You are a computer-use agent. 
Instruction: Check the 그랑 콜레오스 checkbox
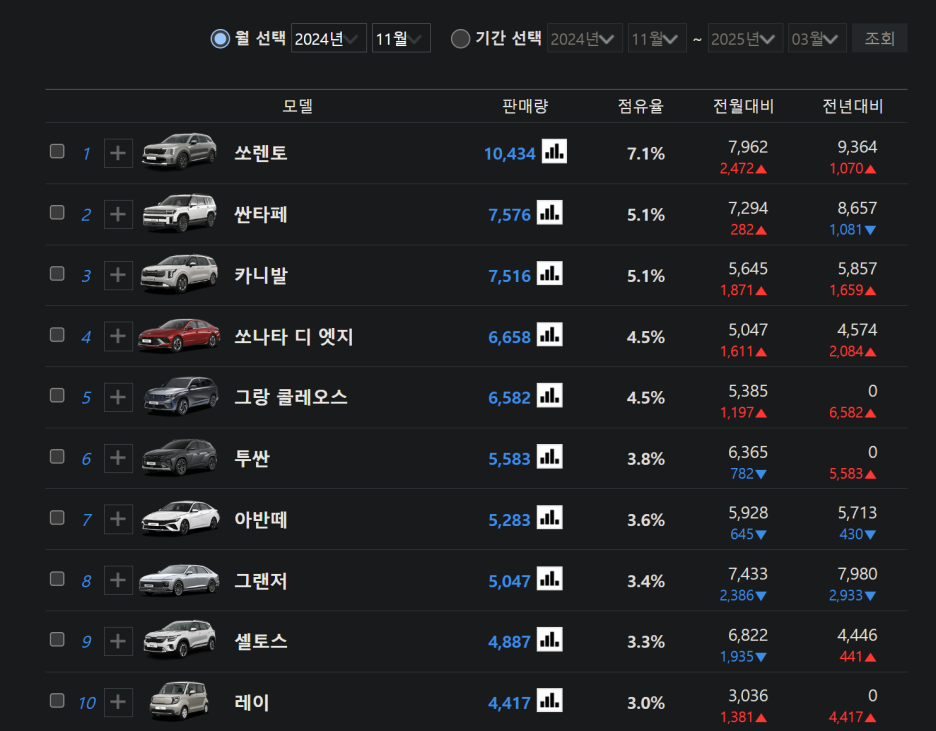(x=57, y=396)
